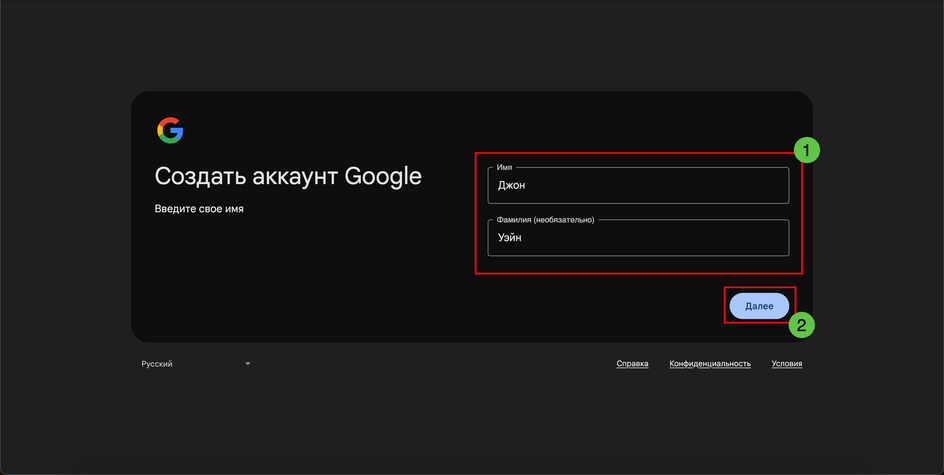
Task: Click the text Введите свое имя
Action: point(199,209)
